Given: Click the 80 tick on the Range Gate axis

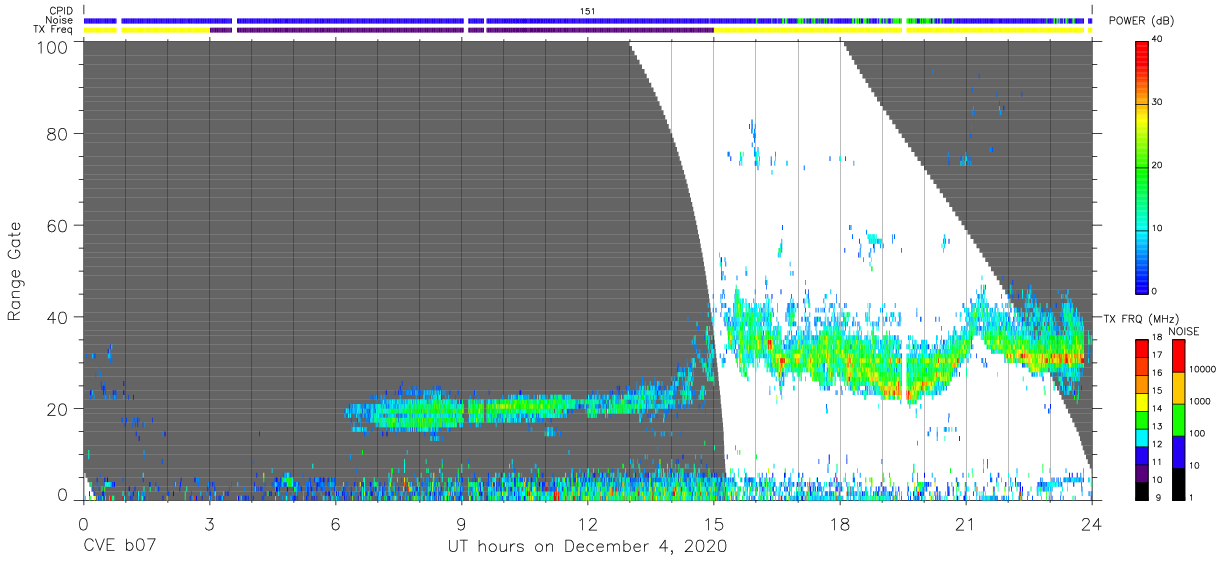Looking at the screenshot, I should click(x=57, y=134).
